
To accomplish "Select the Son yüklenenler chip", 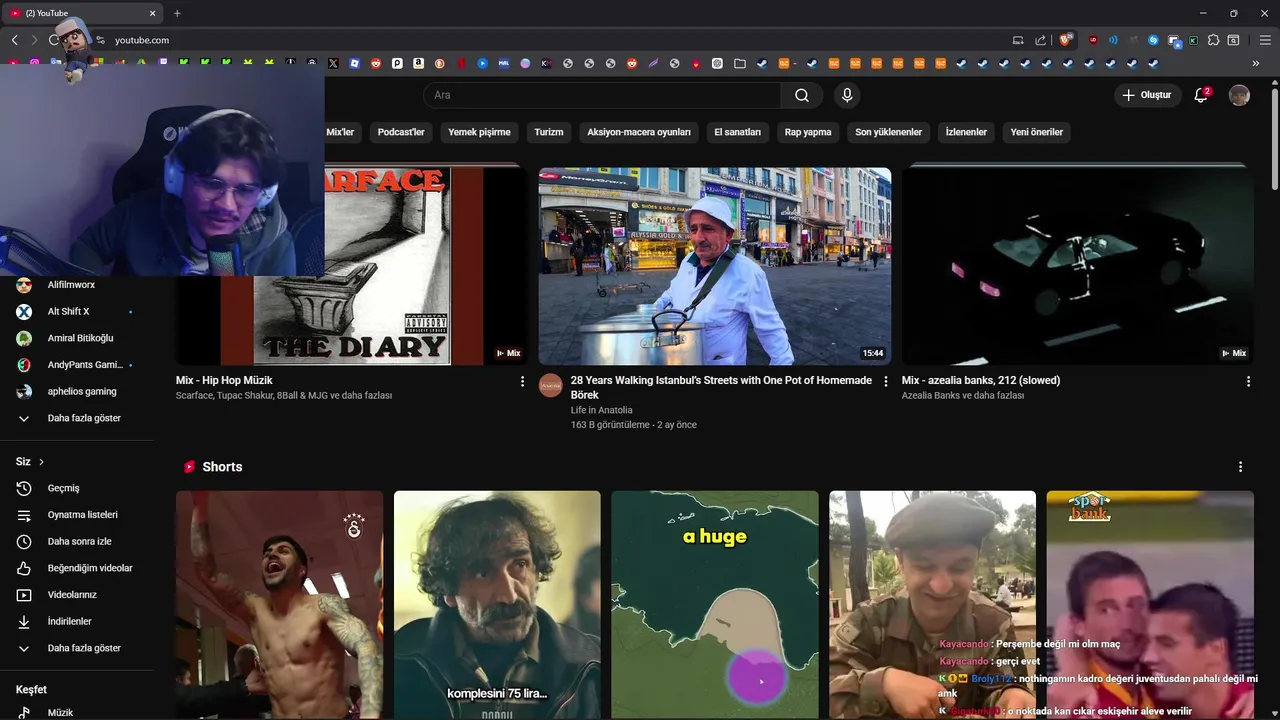I will pos(889,132).
